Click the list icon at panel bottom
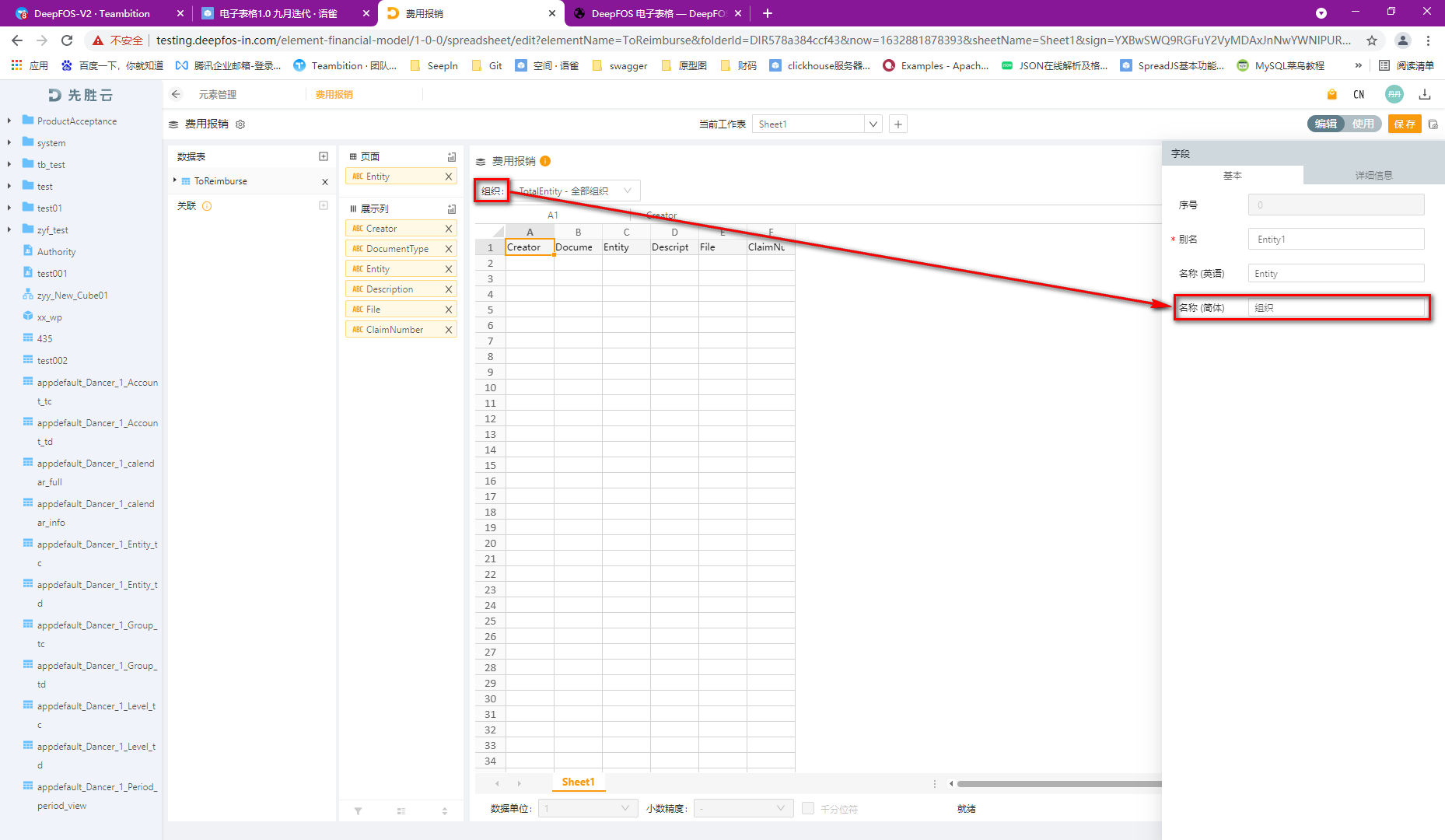Screen dimensions: 1445x840 pos(401,810)
